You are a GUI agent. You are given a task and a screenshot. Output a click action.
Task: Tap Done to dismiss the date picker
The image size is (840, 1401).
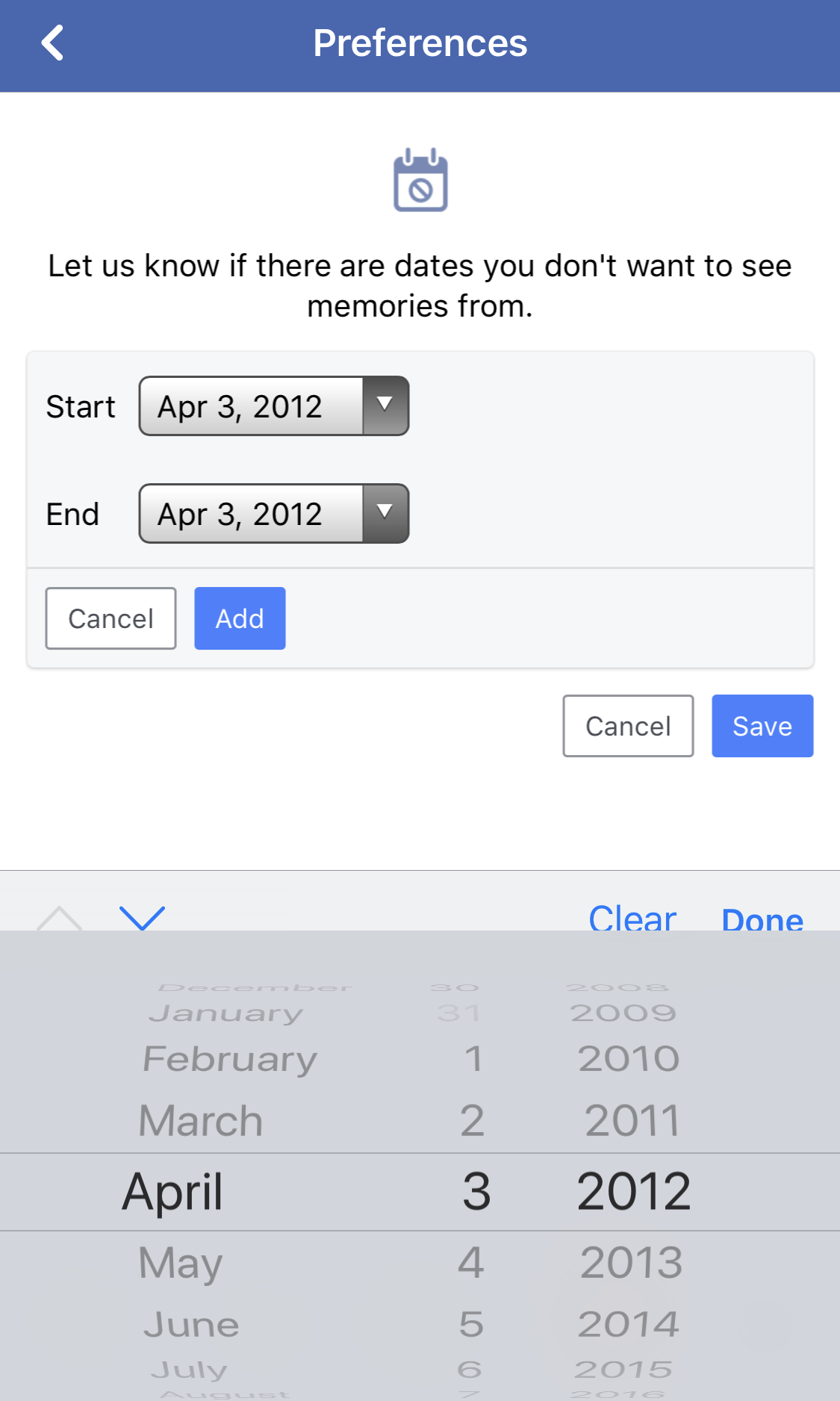pos(762,919)
